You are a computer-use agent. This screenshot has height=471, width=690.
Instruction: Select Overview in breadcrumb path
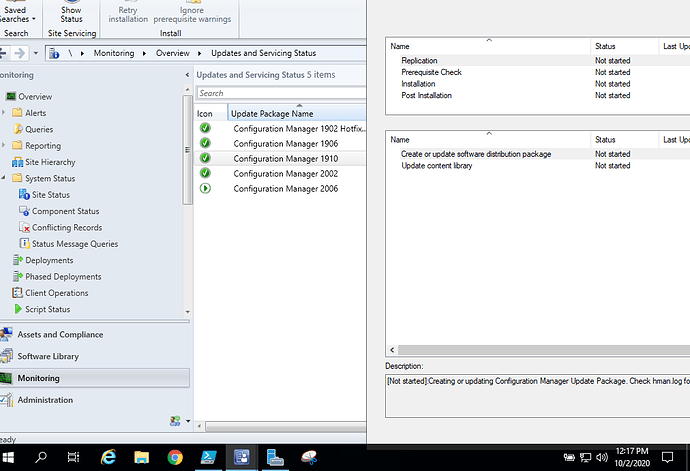[172, 53]
